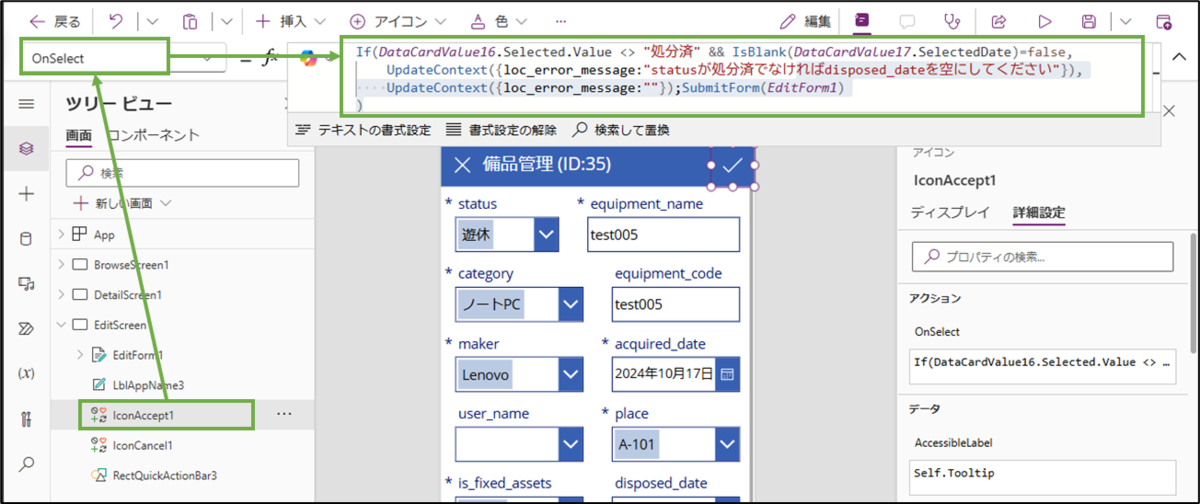
Task: Click the tree view 検索 search box
Action: click(182, 172)
